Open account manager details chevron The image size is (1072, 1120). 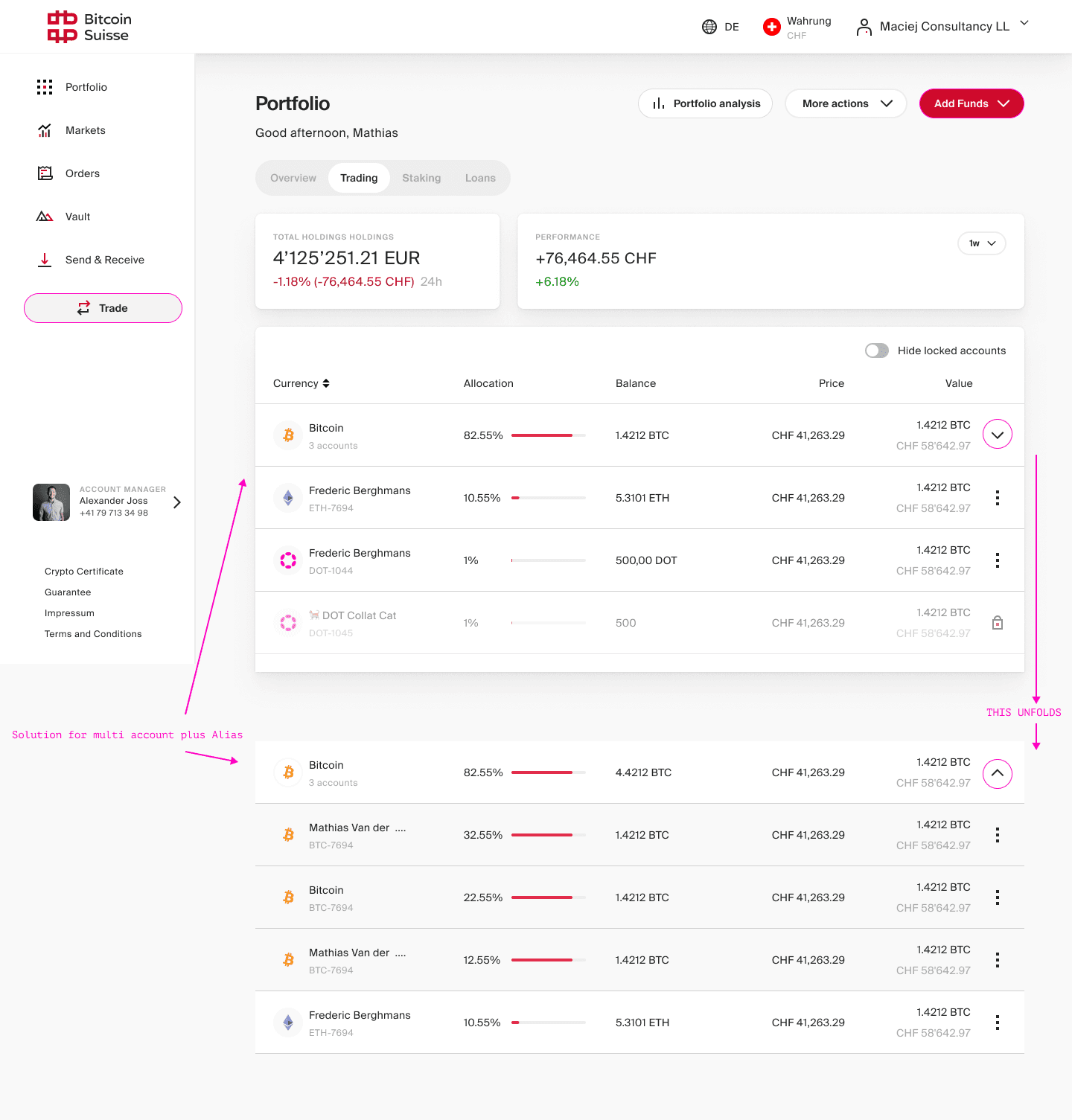[177, 502]
